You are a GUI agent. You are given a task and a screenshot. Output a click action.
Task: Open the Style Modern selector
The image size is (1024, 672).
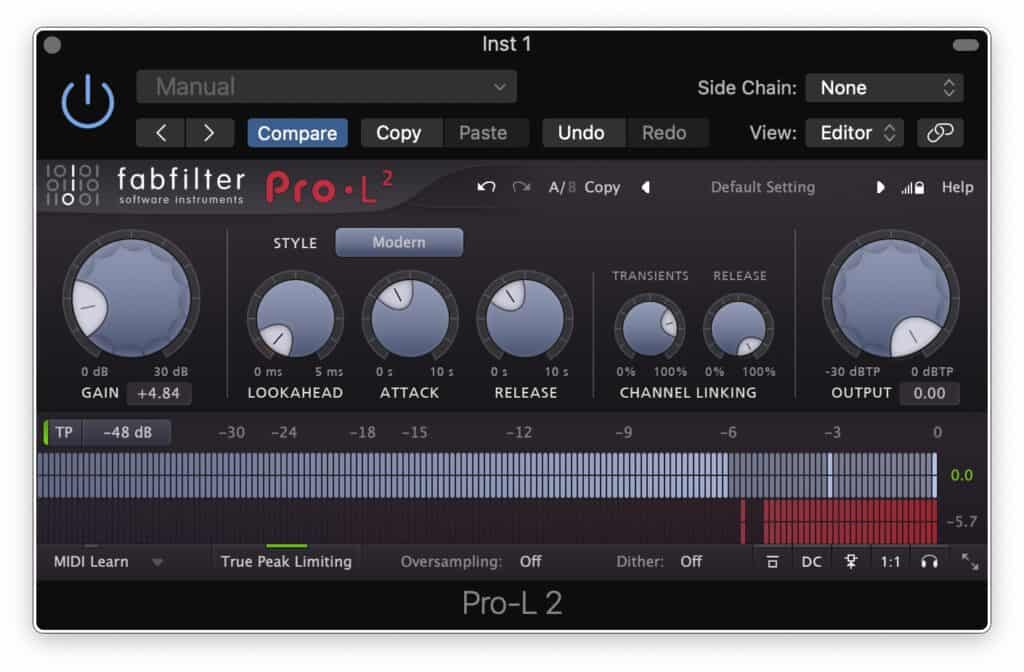tap(399, 242)
